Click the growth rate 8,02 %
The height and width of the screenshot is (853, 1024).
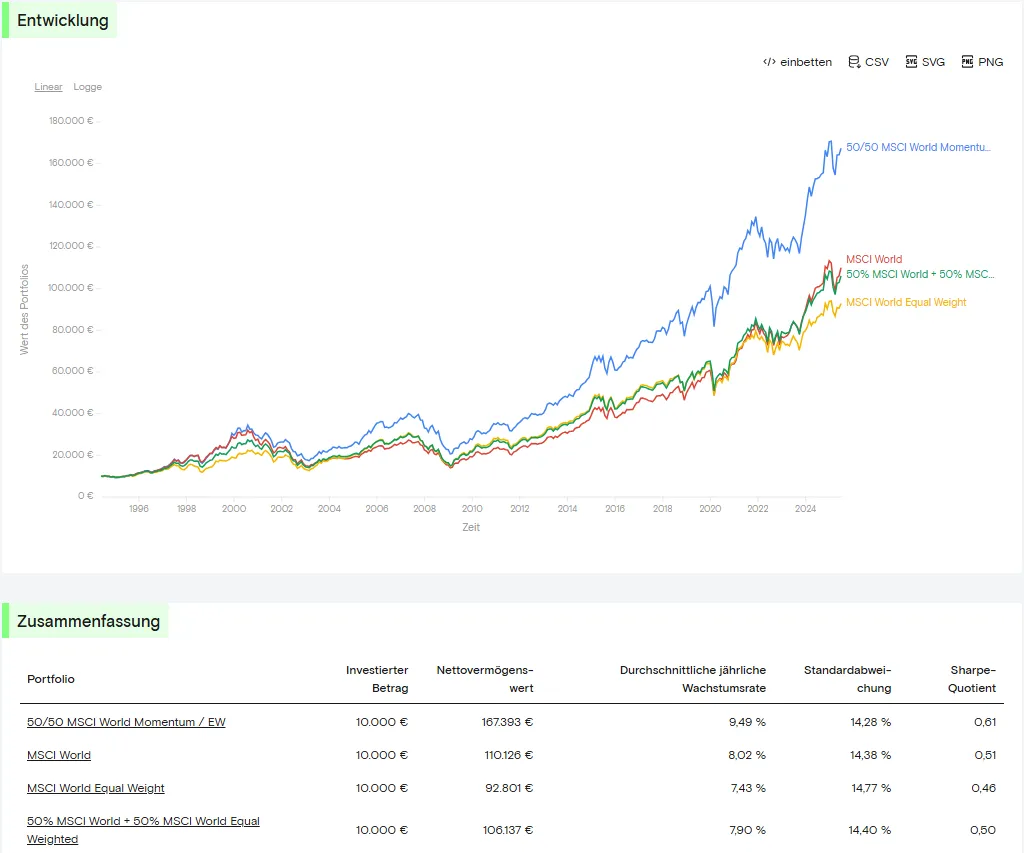coord(747,755)
